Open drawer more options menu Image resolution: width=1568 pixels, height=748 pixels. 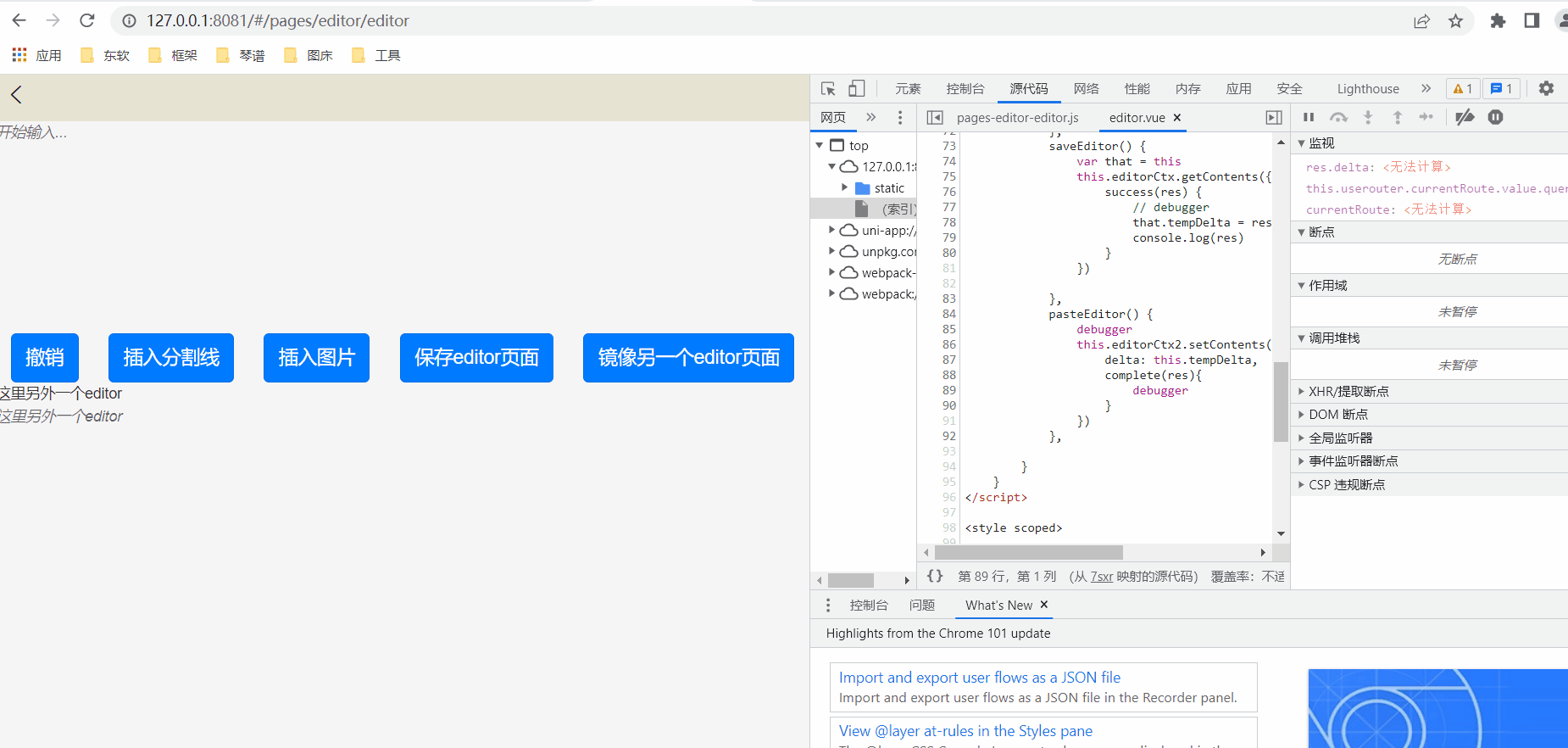828,605
